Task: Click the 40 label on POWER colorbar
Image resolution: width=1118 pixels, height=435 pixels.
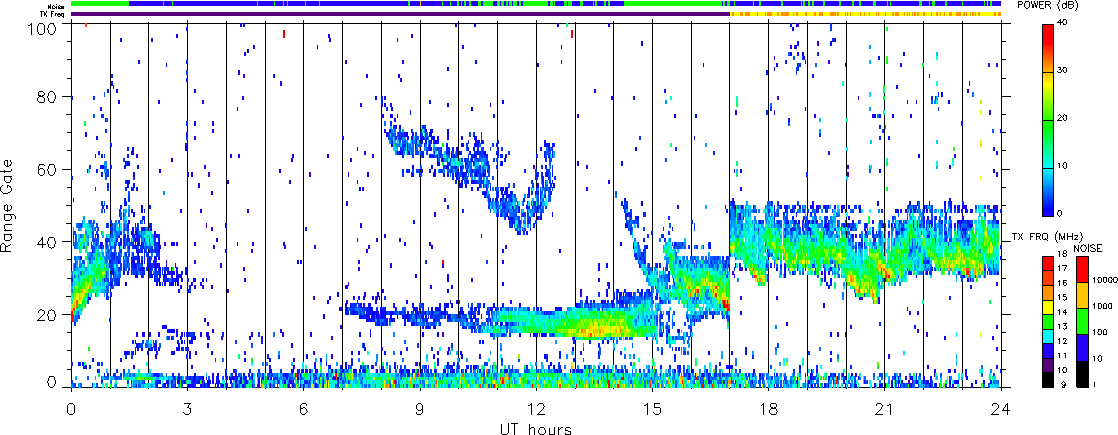Action: [1062, 24]
